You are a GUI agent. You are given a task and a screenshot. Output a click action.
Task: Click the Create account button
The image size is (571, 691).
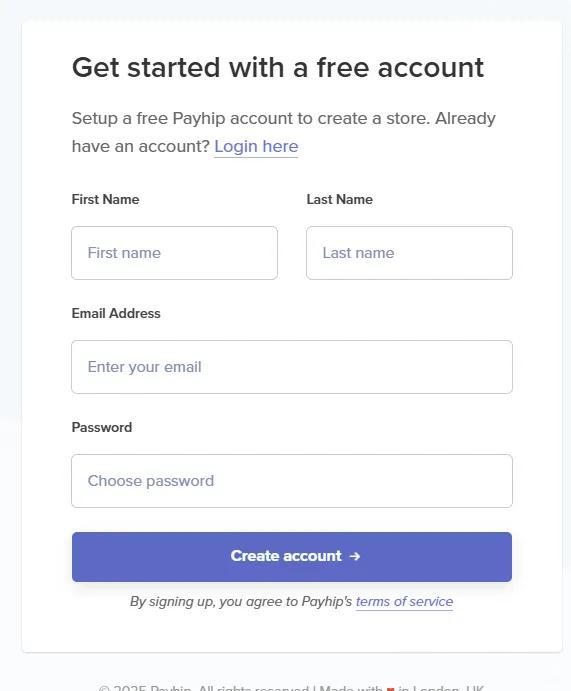tap(292, 557)
